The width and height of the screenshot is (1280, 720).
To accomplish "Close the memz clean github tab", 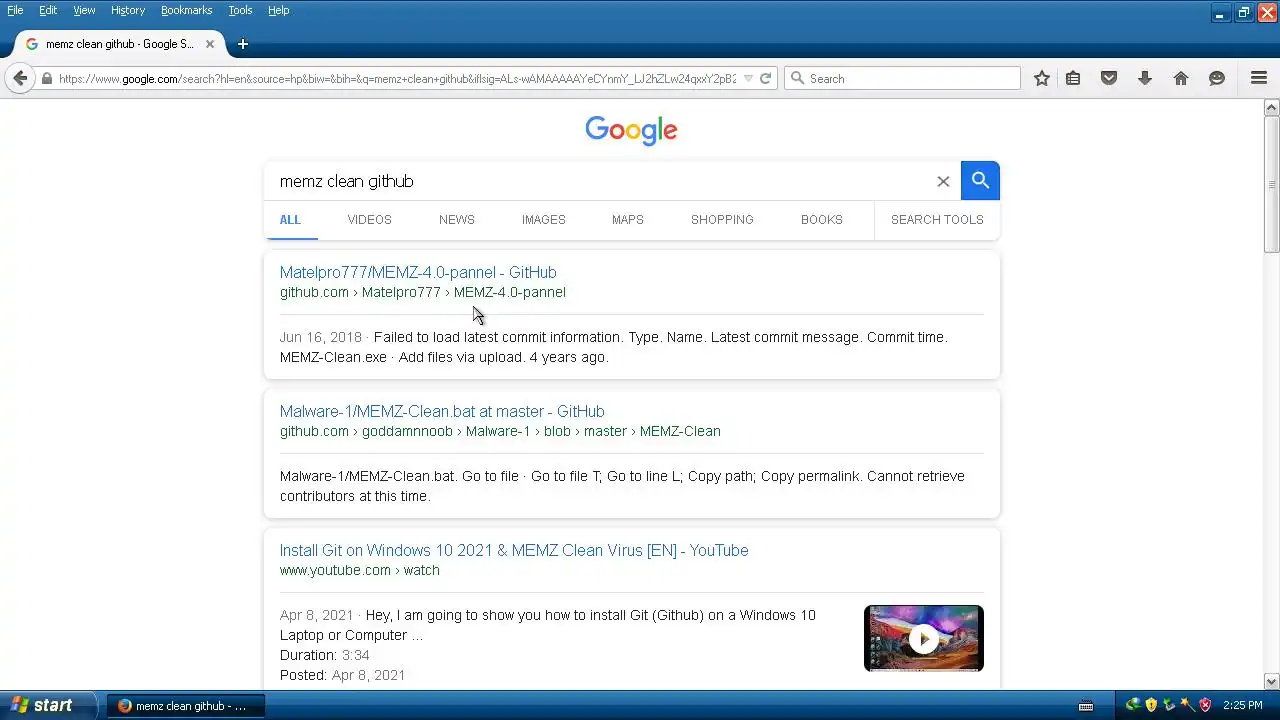I will [210, 44].
